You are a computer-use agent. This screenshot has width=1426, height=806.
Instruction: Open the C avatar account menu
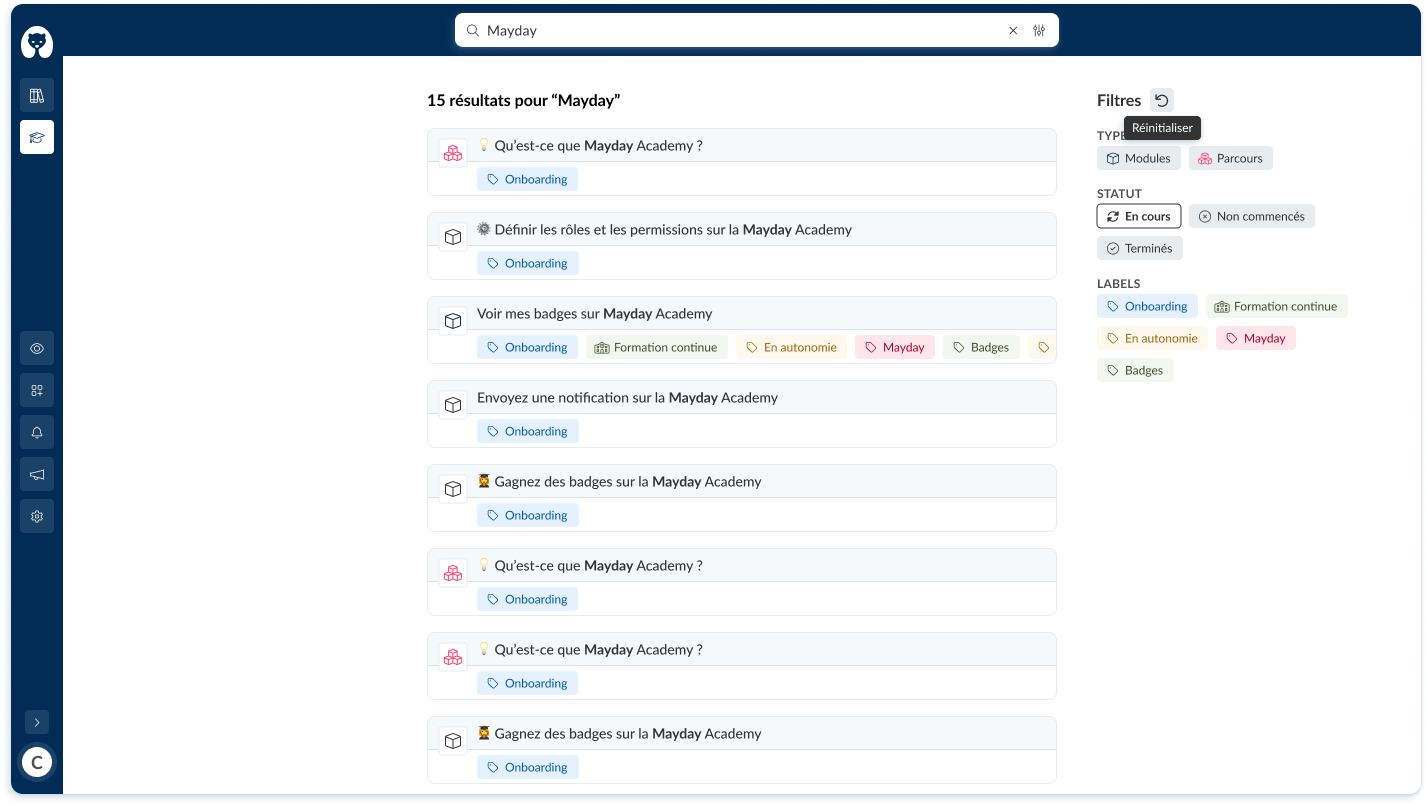point(37,762)
